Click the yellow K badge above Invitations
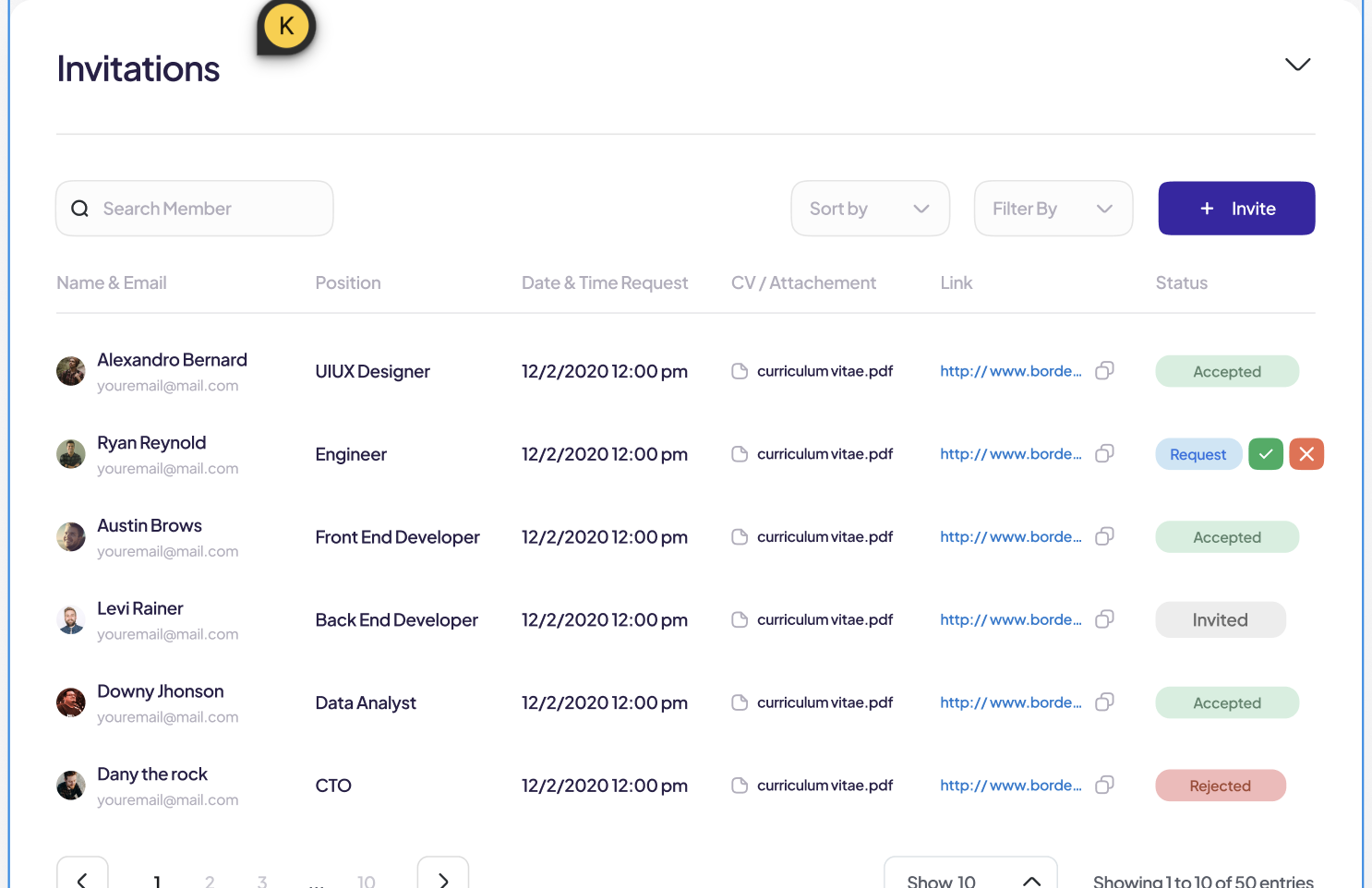Screen dimensions: 1372x888 [x=285, y=26]
